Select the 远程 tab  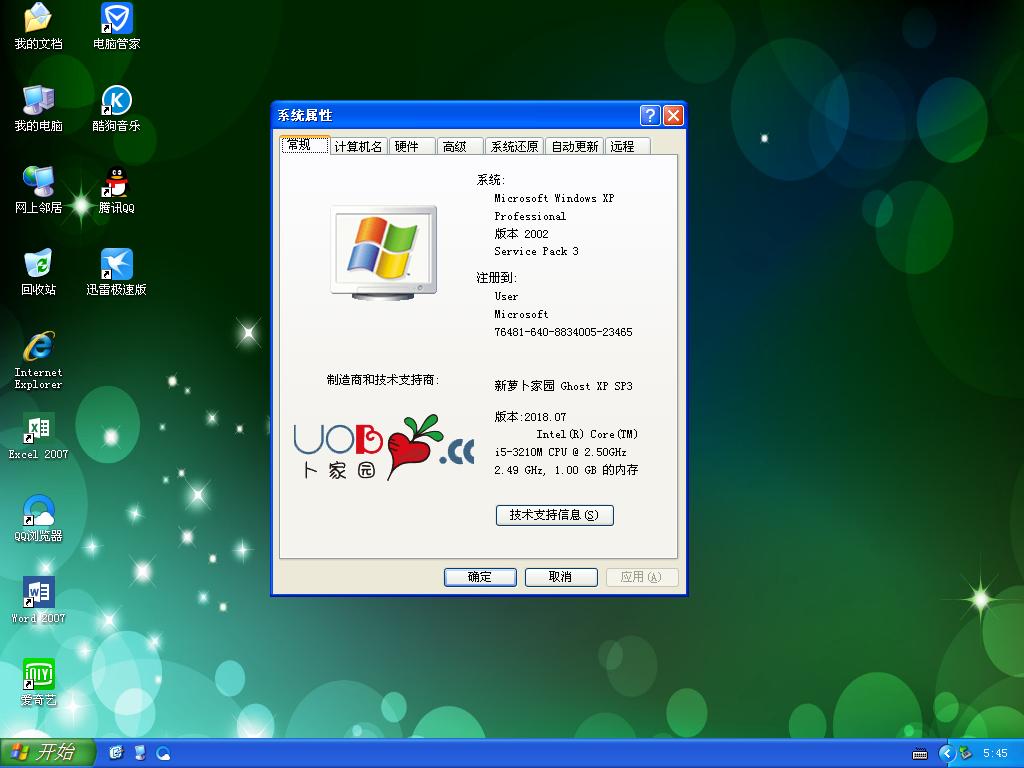pyautogui.click(x=625, y=145)
